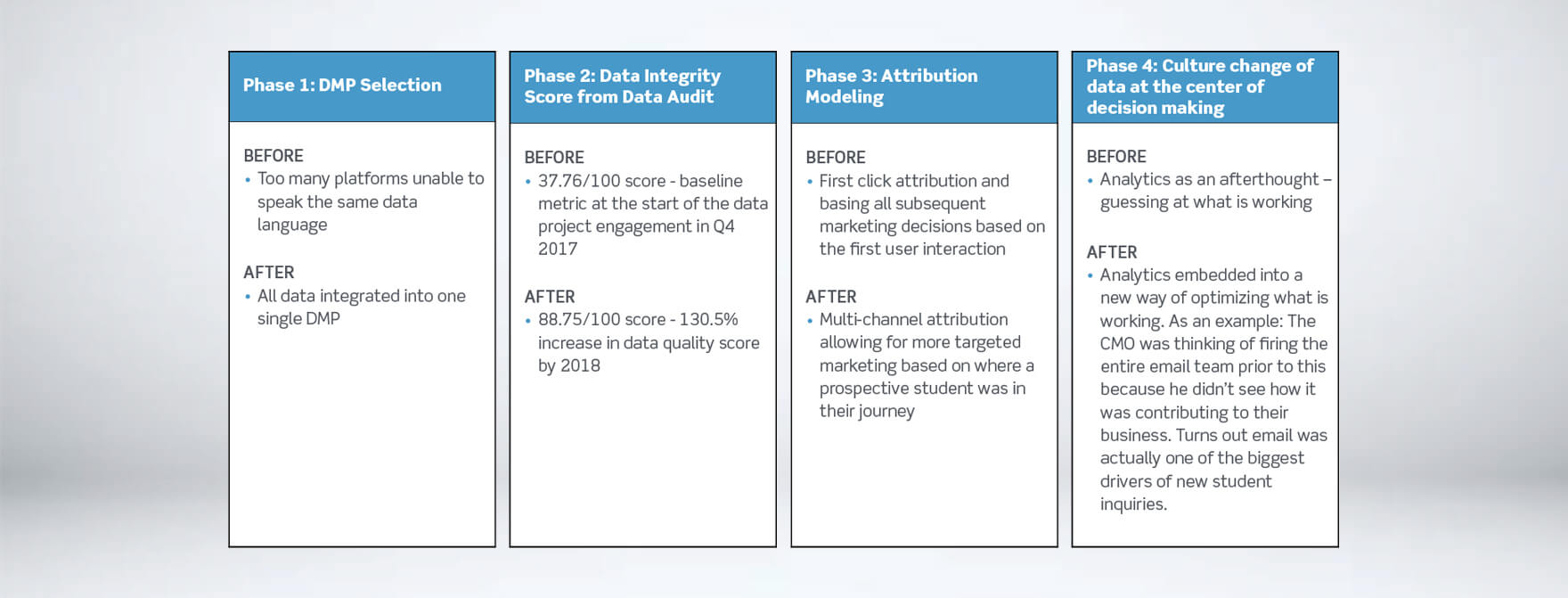This screenshot has height=598, width=1568.
Task: Click the 'First click attribution' bullet text
Action: pyautogui.click(x=932, y=215)
